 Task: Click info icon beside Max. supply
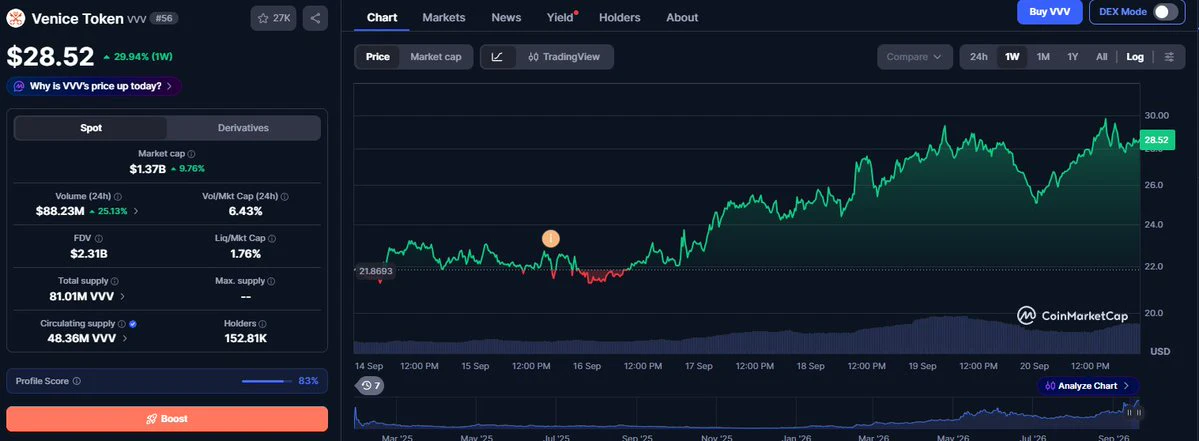271,281
